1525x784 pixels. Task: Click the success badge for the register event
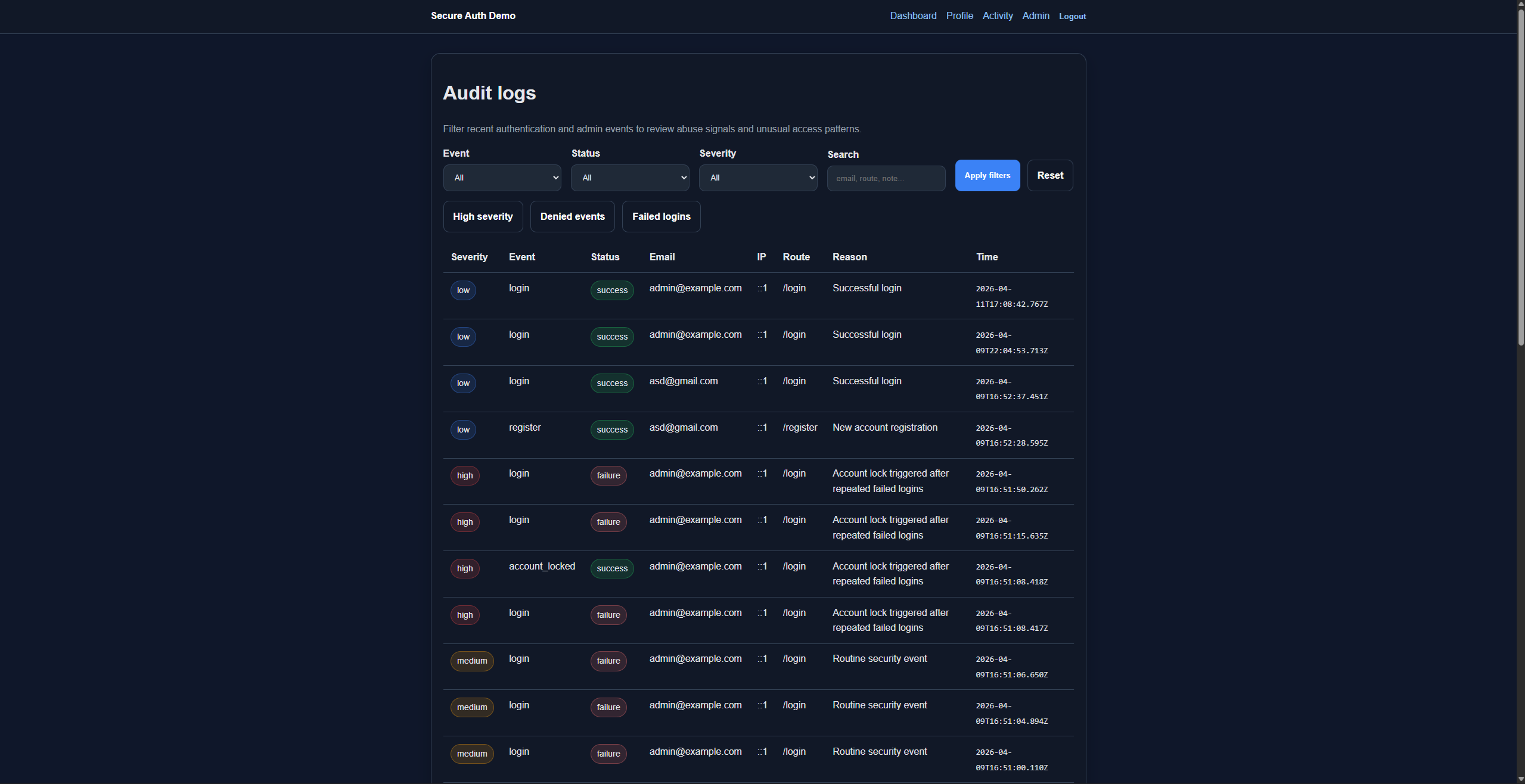click(x=611, y=430)
